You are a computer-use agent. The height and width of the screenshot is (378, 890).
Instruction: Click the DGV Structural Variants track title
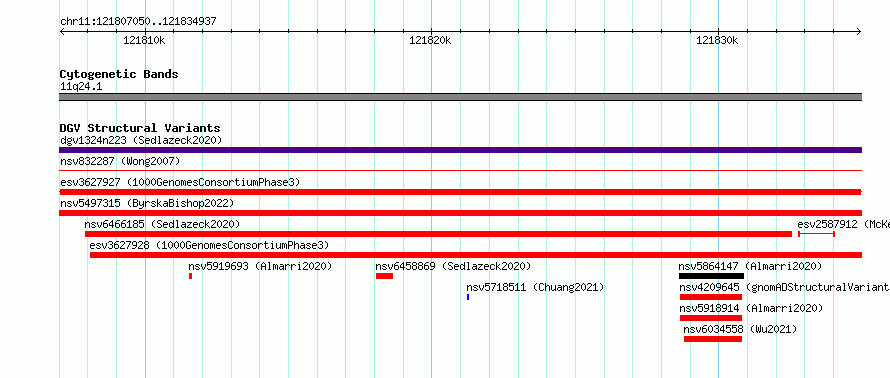tap(140, 128)
